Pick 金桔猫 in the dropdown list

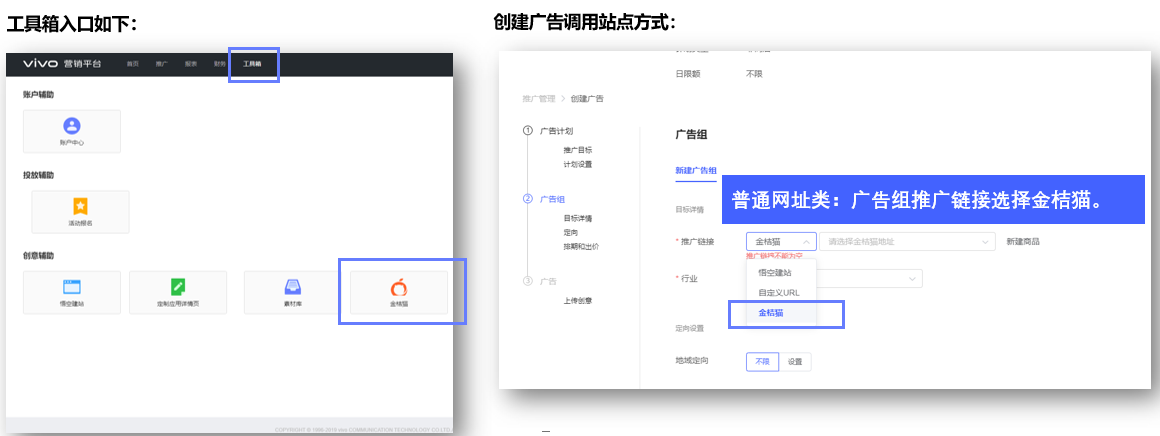(771, 313)
